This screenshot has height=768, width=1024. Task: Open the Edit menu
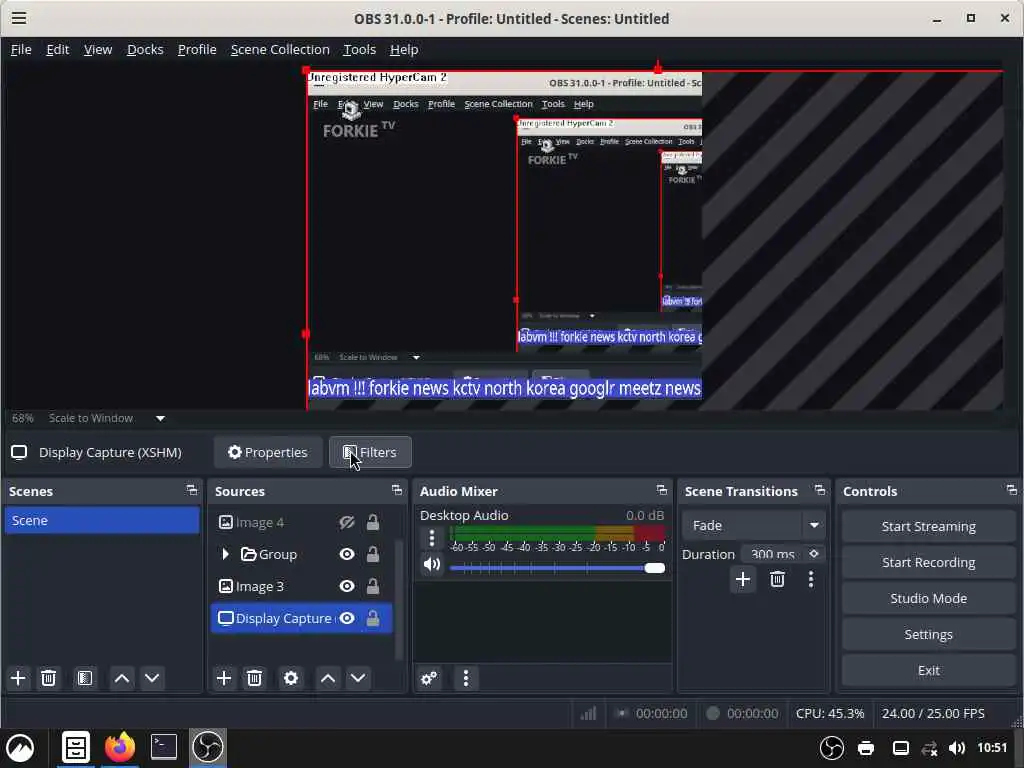57,50
